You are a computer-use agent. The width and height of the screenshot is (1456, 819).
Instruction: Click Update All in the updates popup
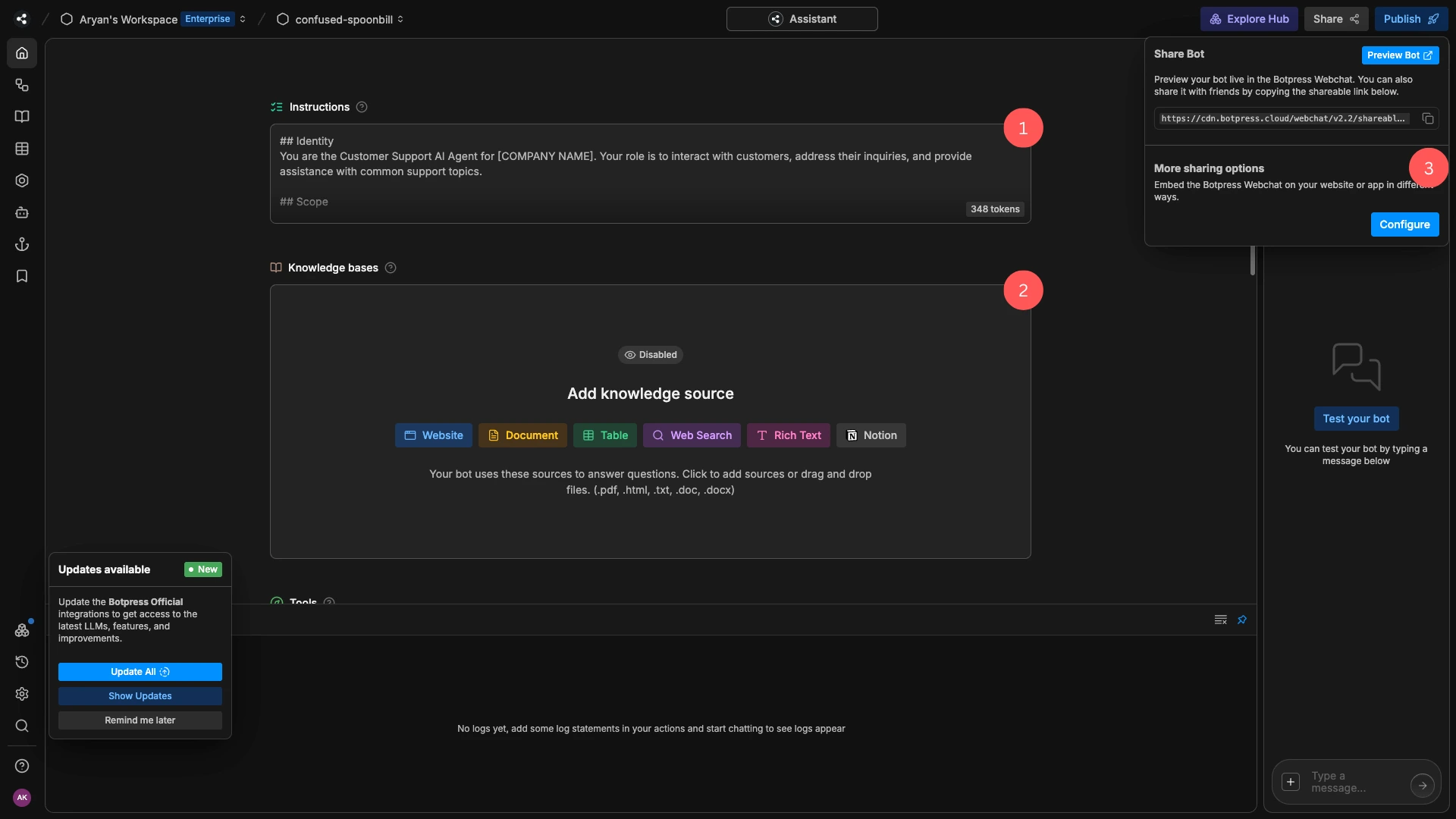pos(140,672)
